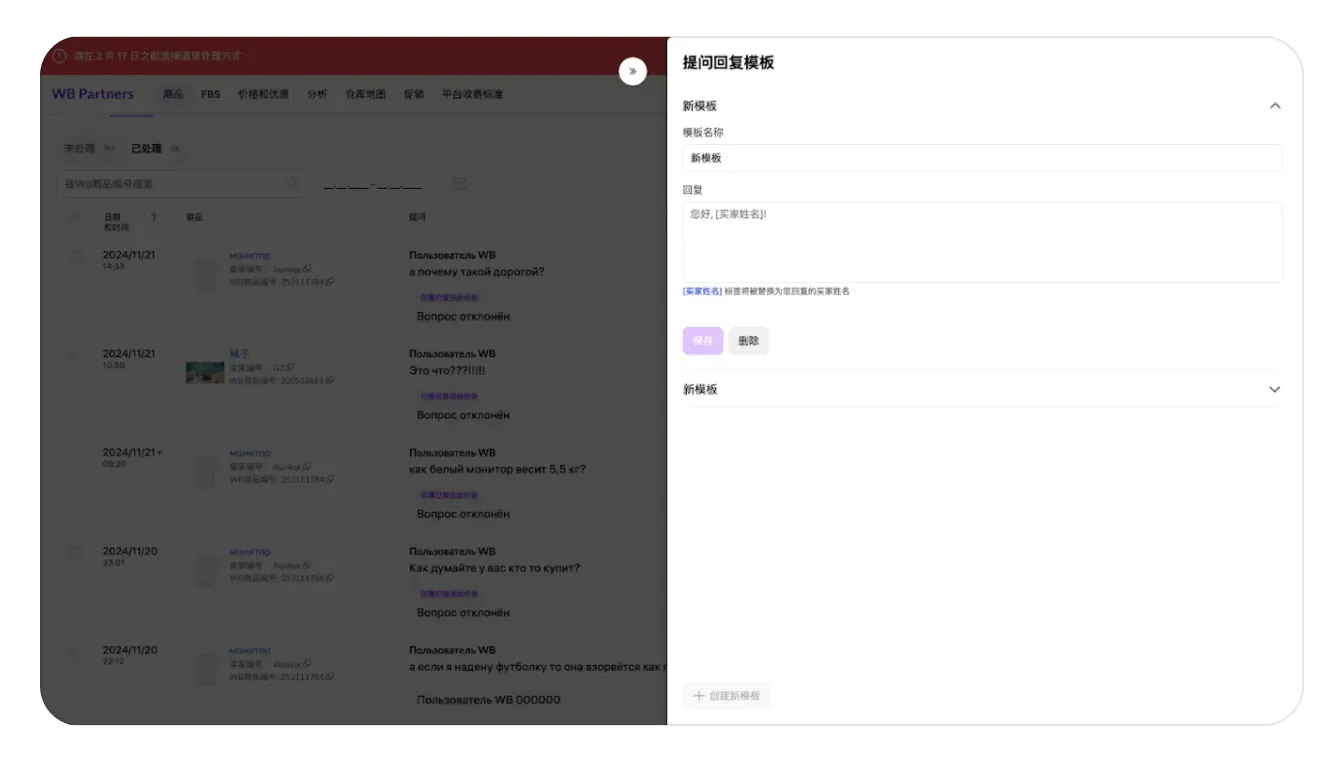
Task: Copy WB item number in the 23:01 row
Action: pos(330,578)
